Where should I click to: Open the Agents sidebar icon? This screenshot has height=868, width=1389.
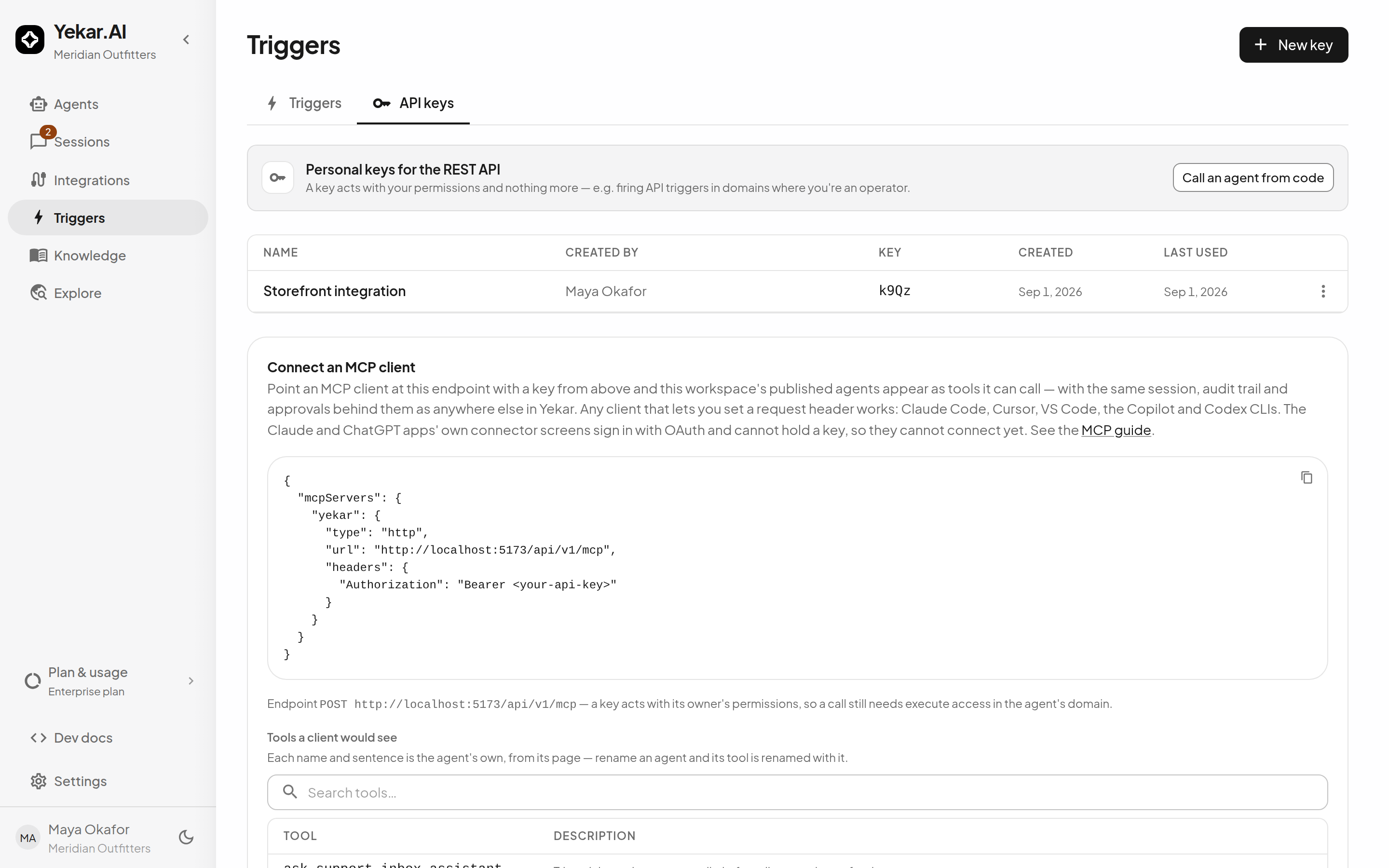tap(39, 104)
